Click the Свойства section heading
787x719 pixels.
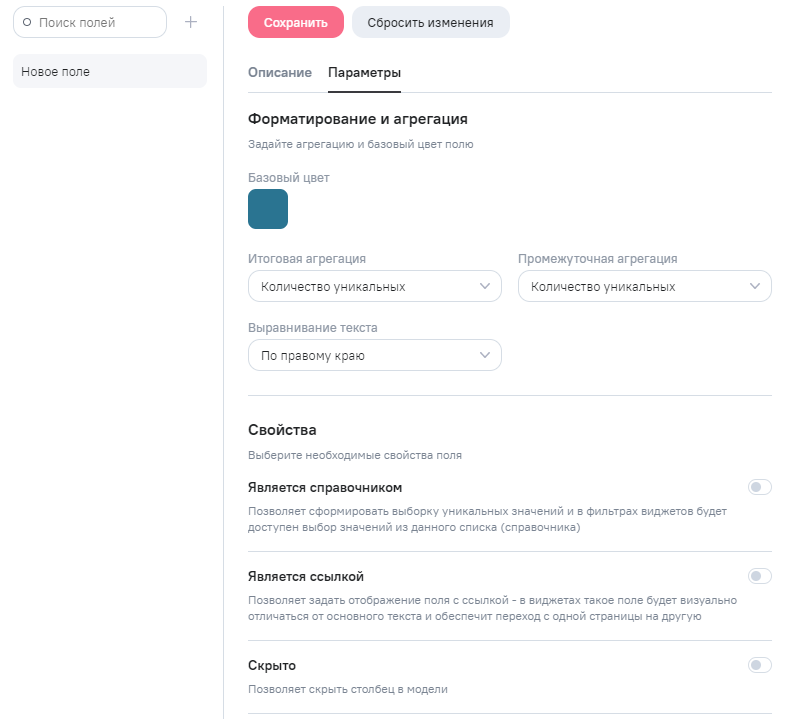click(x=282, y=430)
